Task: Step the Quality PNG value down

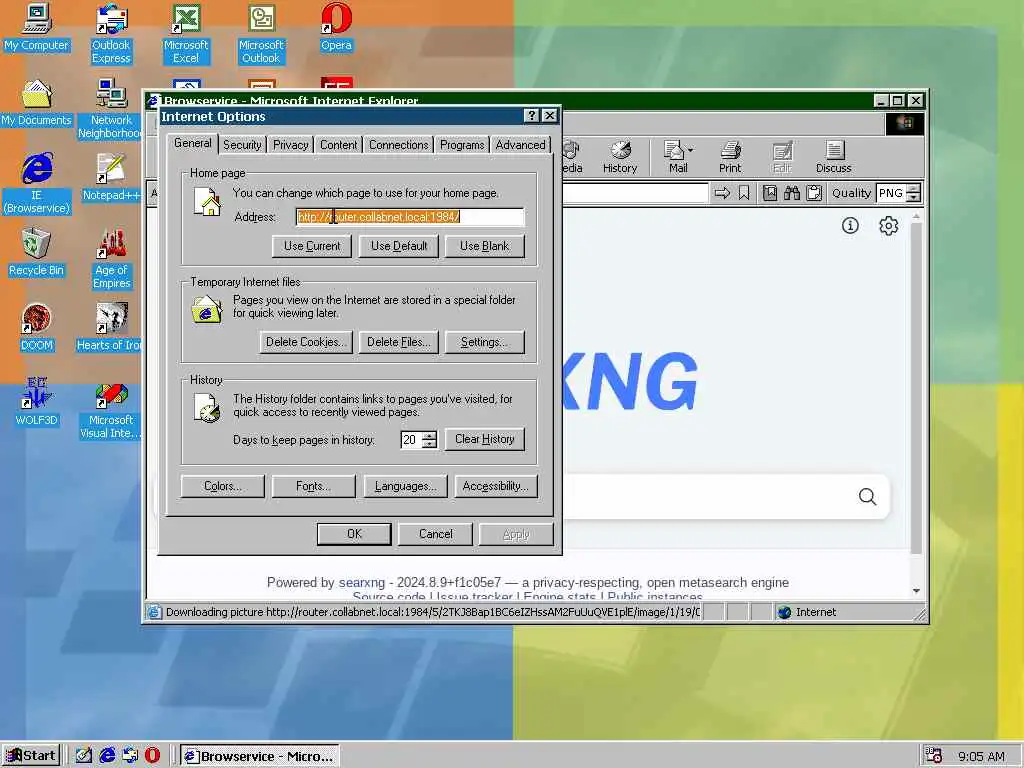Action: [914, 197]
